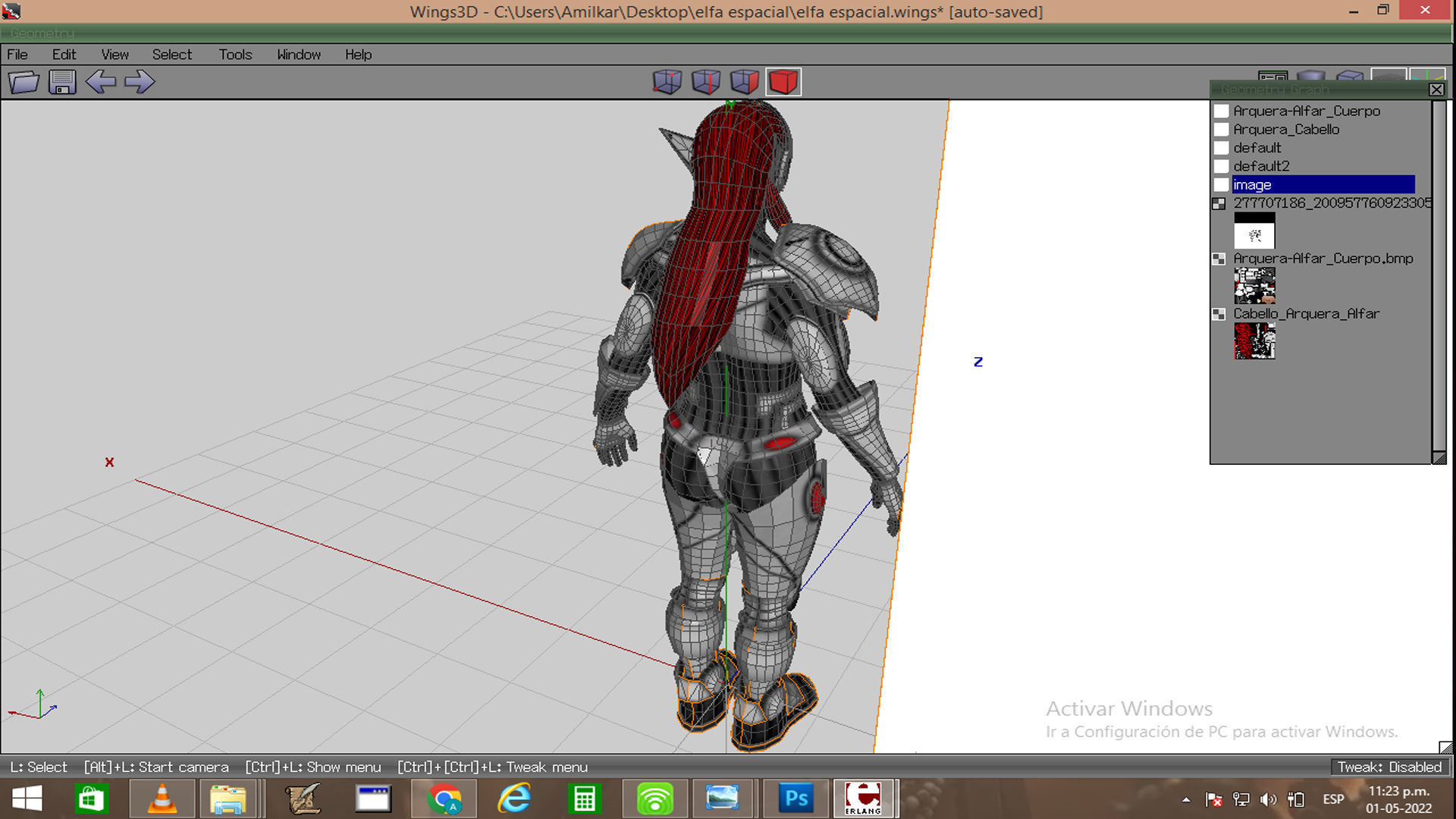Open the Windows Store taskbar icon
Viewport: 1456px width, 819px height.
(92, 799)
